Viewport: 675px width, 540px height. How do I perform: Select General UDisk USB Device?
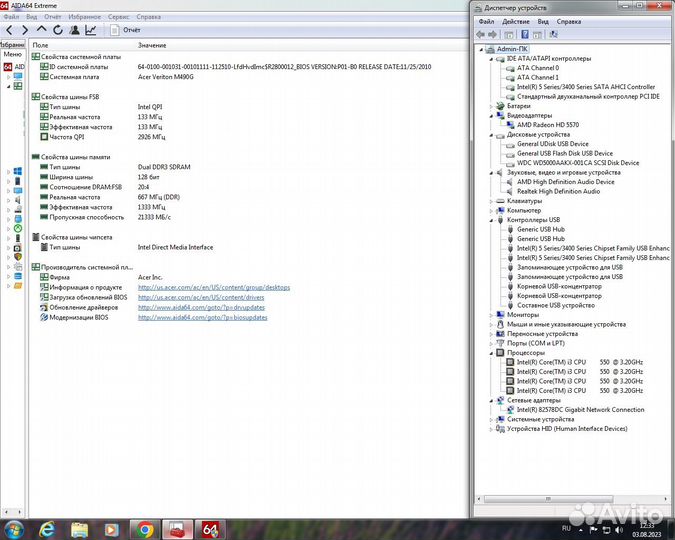point(552,144)
